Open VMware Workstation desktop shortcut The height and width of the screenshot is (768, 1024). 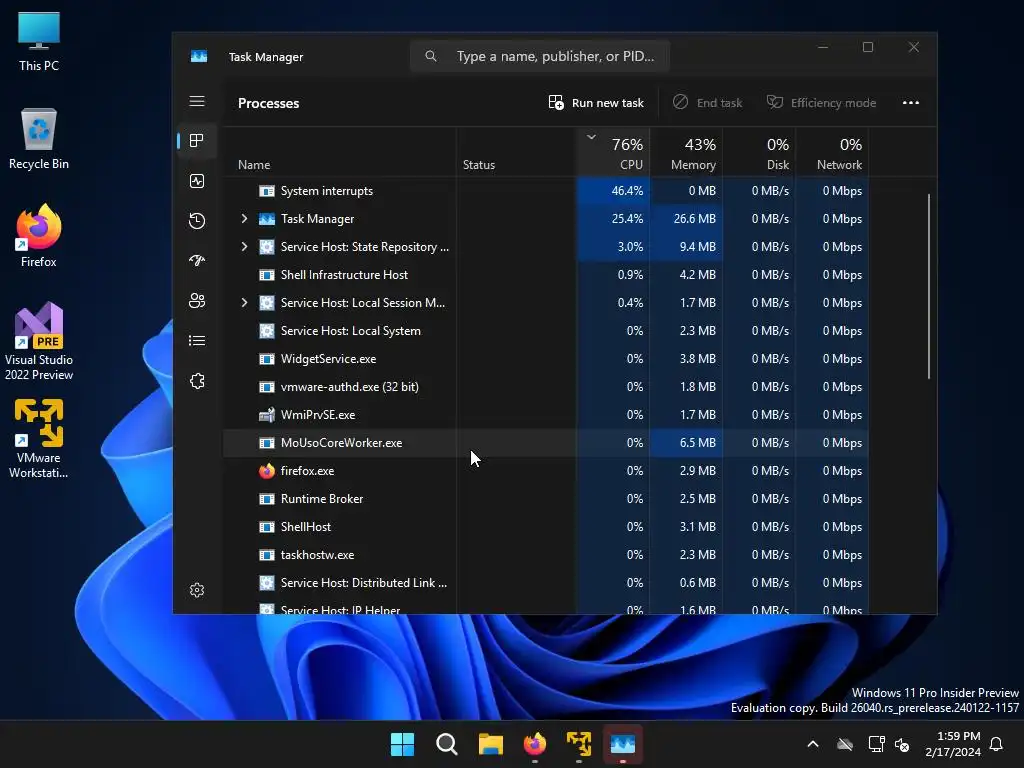(x=39, y=439)
